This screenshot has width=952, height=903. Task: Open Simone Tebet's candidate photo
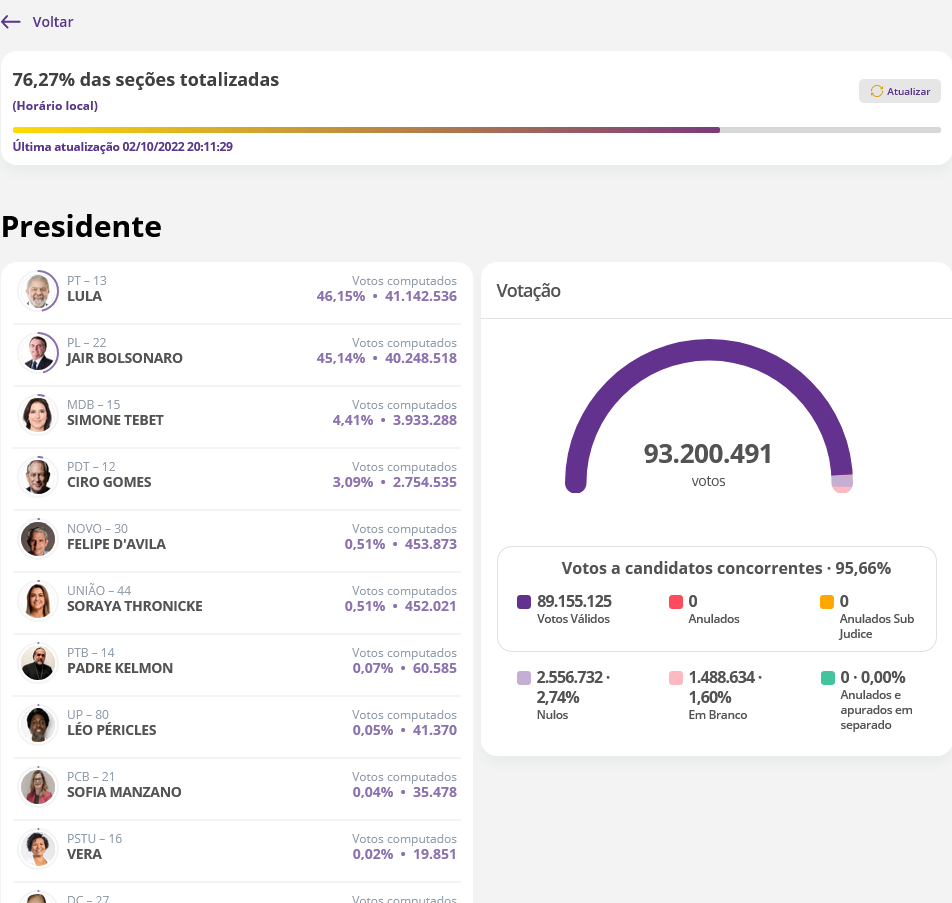click(x=38, y=414)
